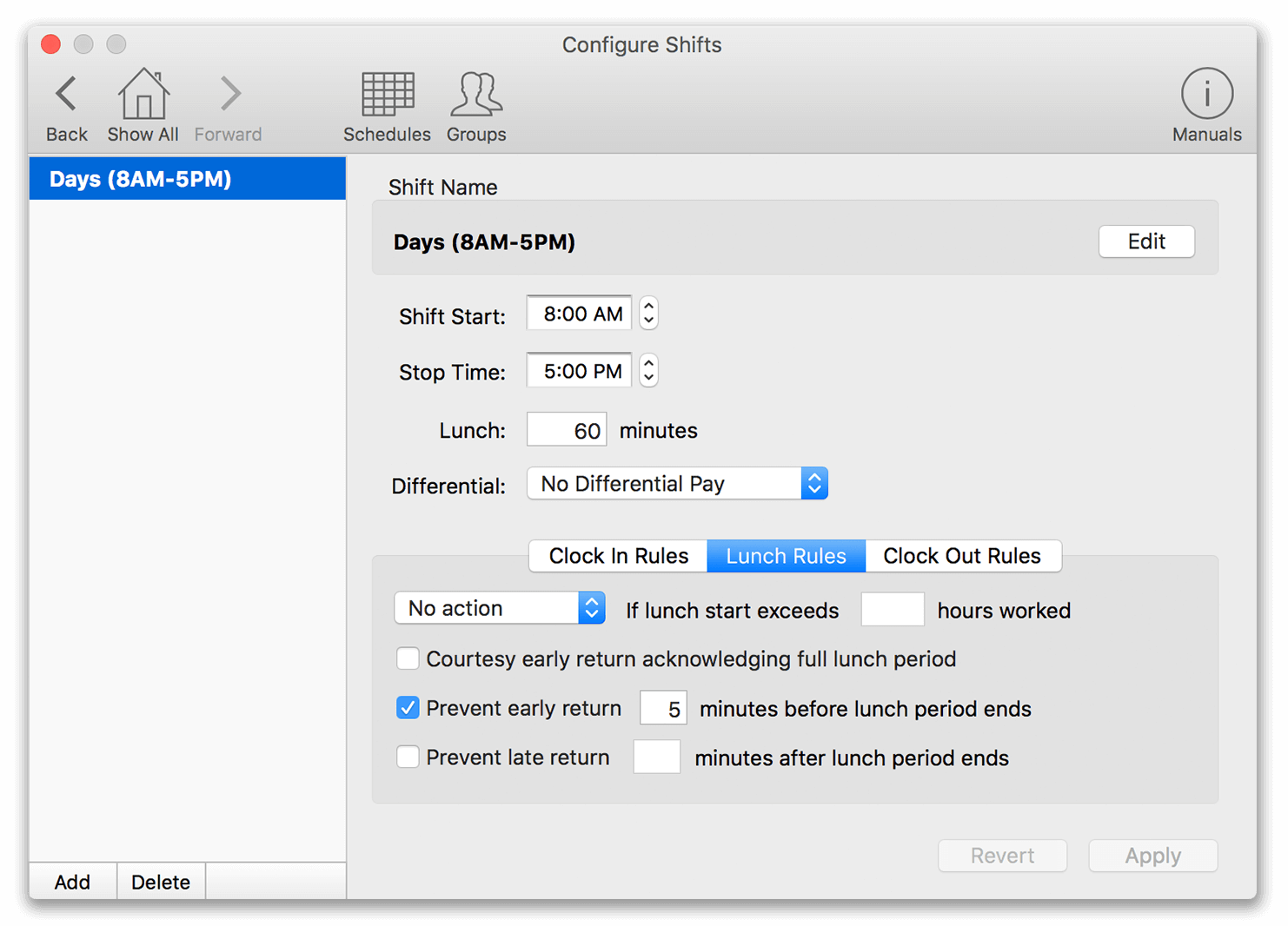Click the Add shift button
The width and height of the screenshot is (1288, 926).
tap(72, 882)
